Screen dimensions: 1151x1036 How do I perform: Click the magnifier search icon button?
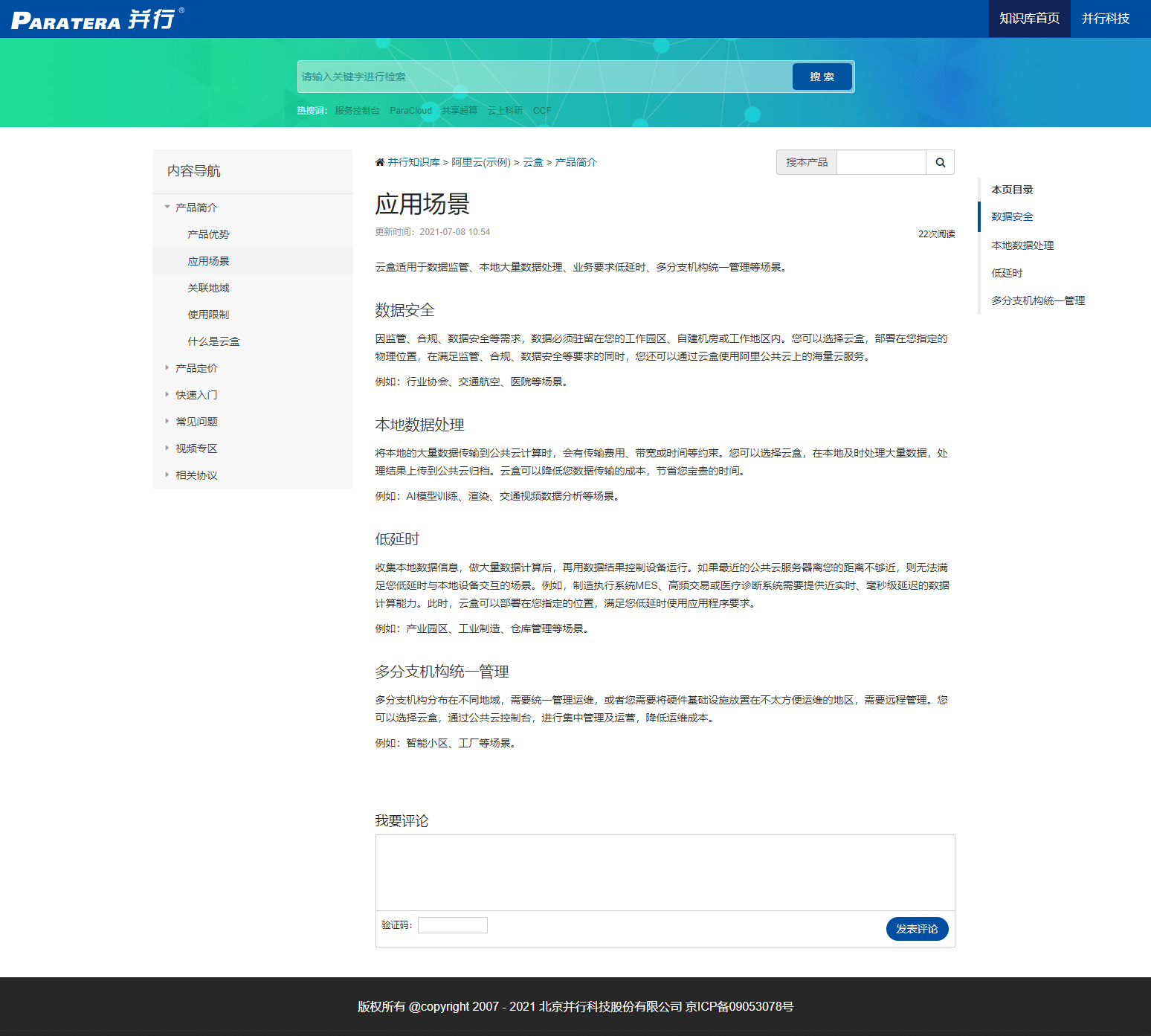tap(940, 162)
